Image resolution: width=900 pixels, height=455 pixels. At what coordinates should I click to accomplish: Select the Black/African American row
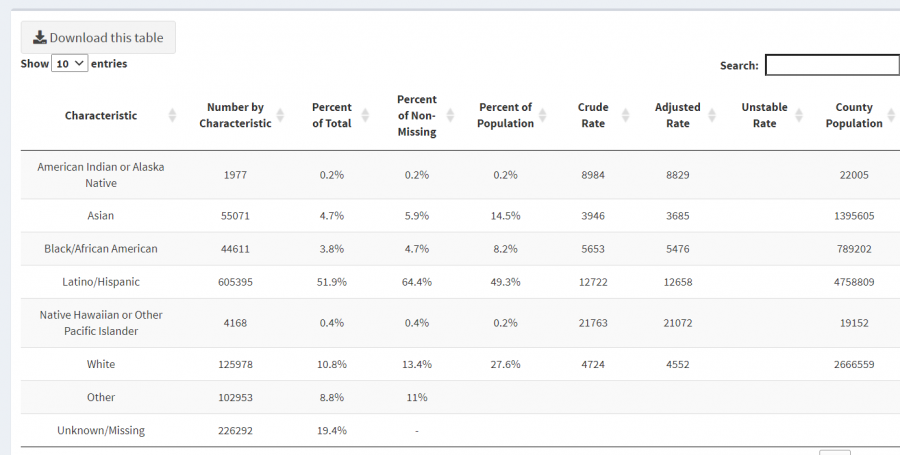101,249
